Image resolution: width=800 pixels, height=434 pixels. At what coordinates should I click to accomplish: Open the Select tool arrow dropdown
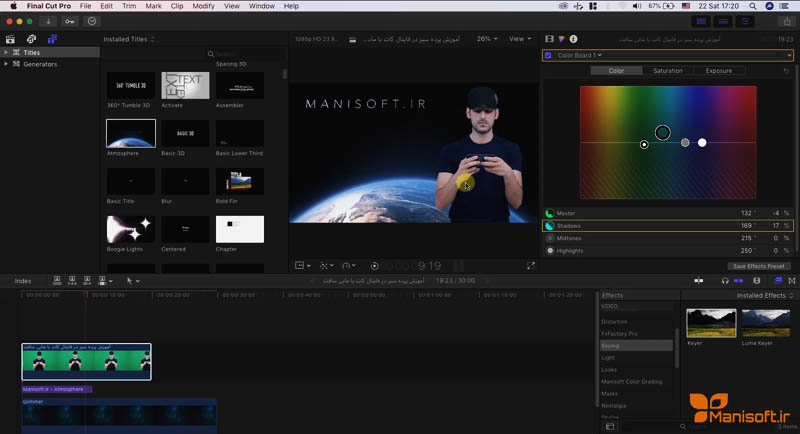point(133,280)
